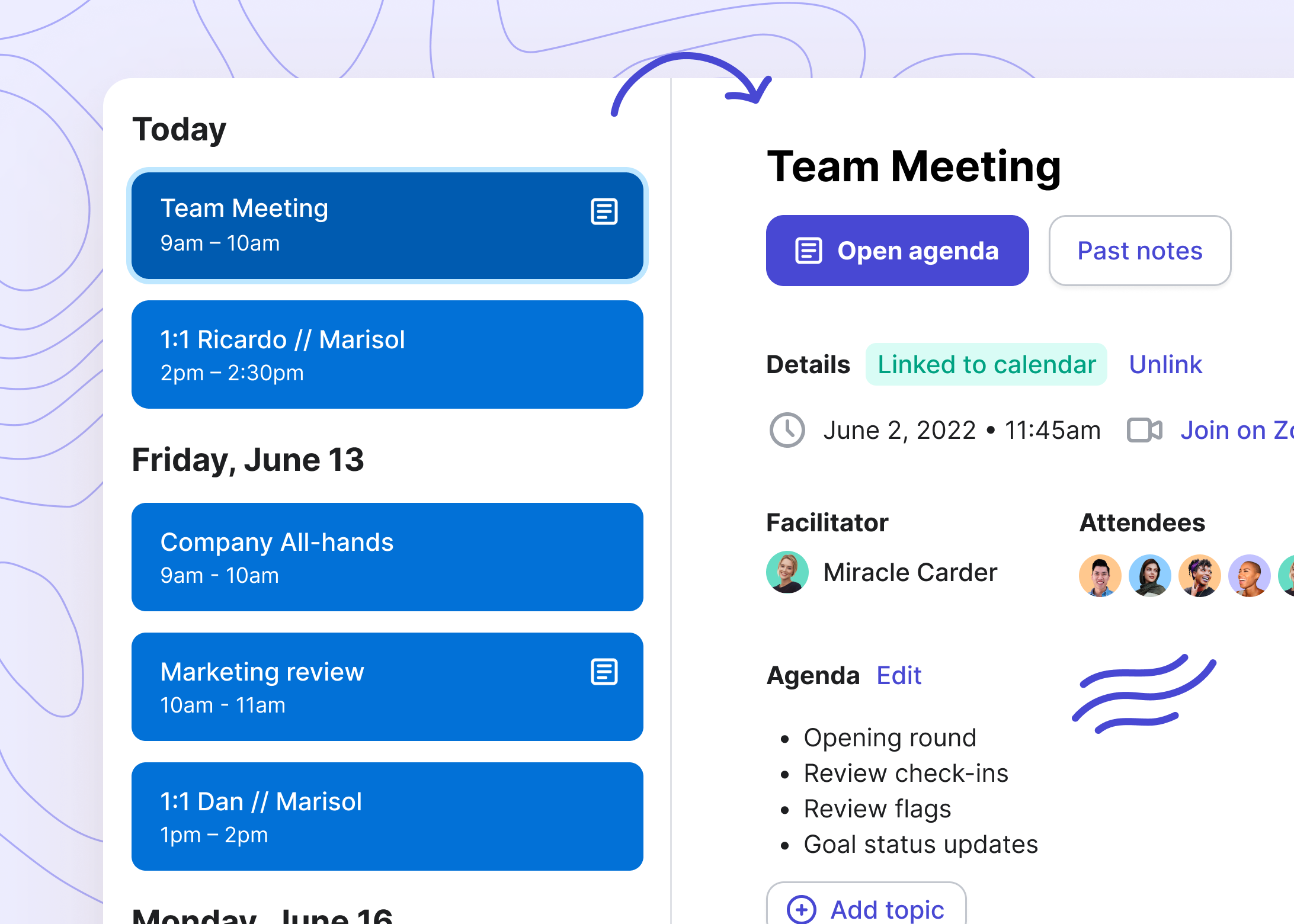Click the Agenda section label
1294x924 pixels.
813,675
